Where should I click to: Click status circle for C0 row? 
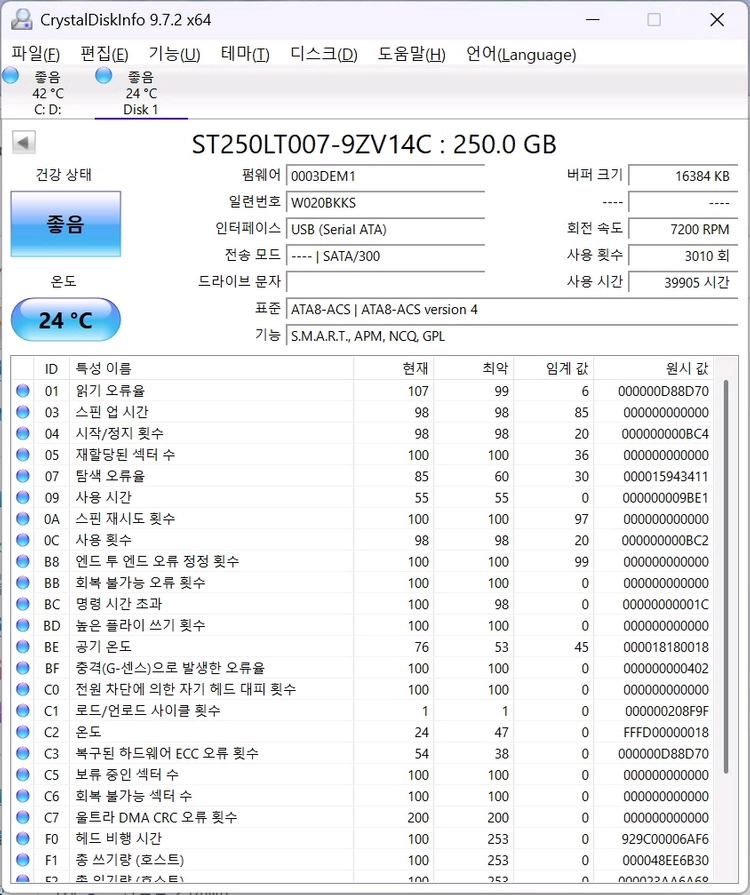[22, 689]
